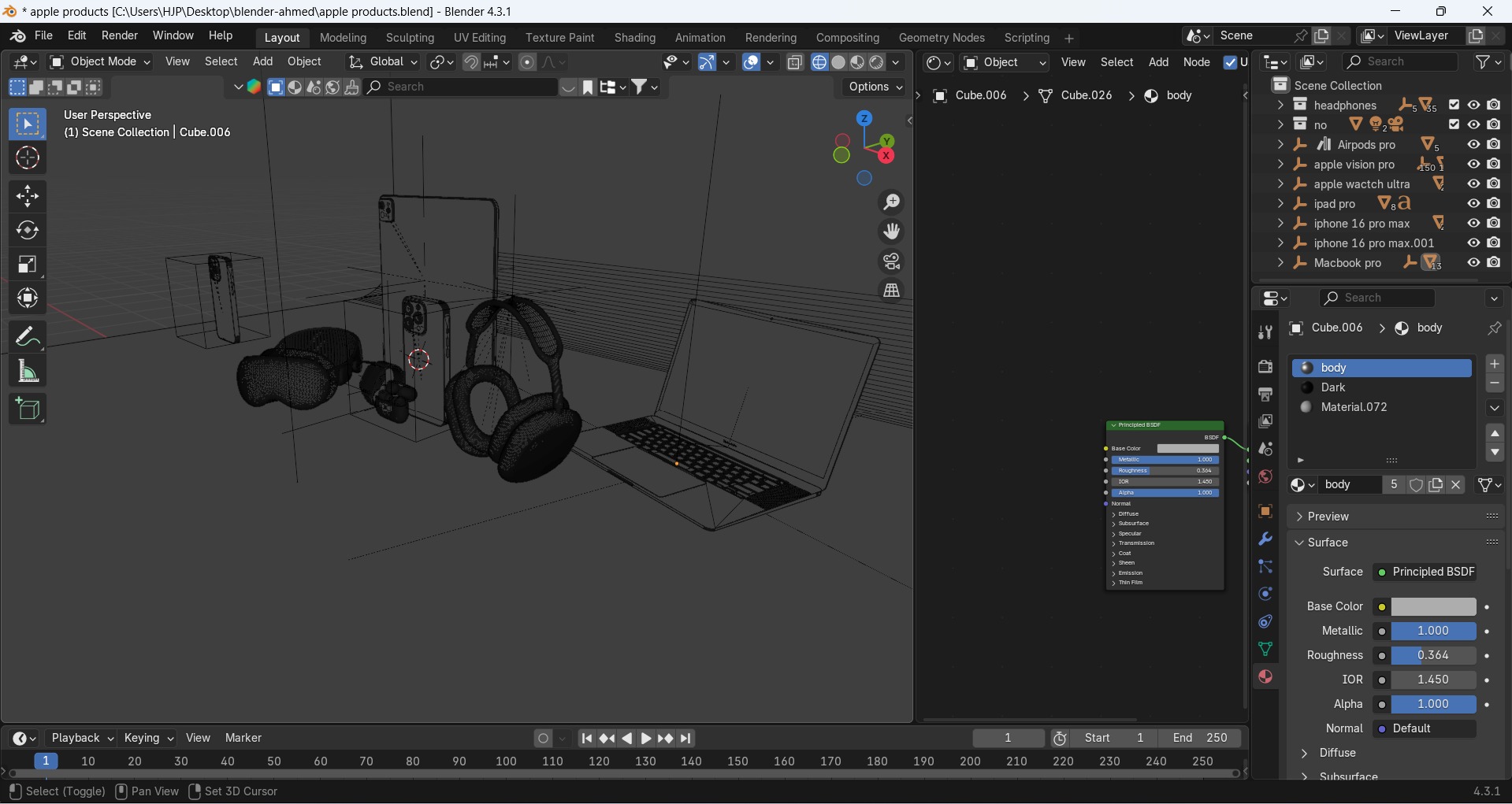
Task: Expand the Preview panel
Action: pos(1328,517)
